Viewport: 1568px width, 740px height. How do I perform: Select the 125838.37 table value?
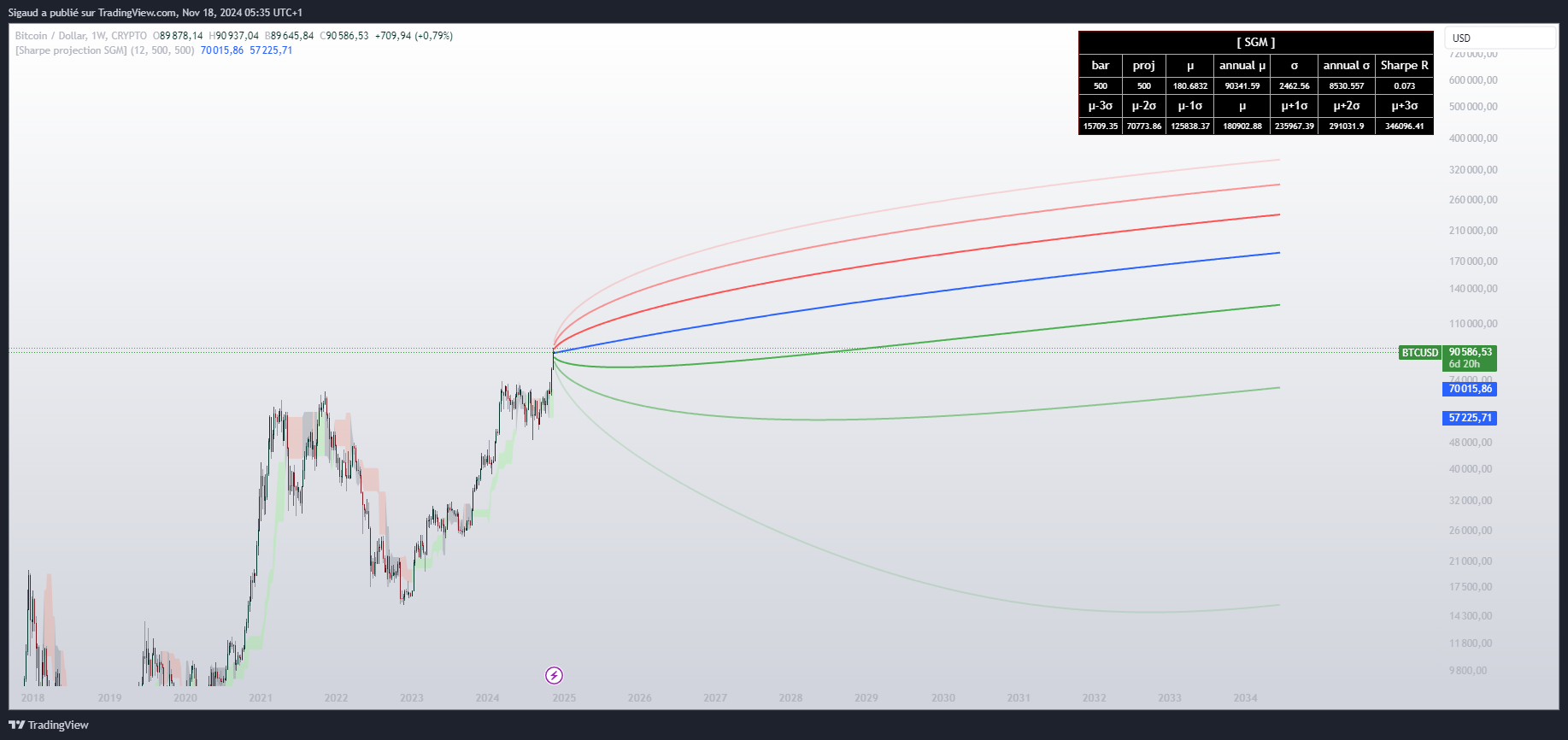(1190, 126)
